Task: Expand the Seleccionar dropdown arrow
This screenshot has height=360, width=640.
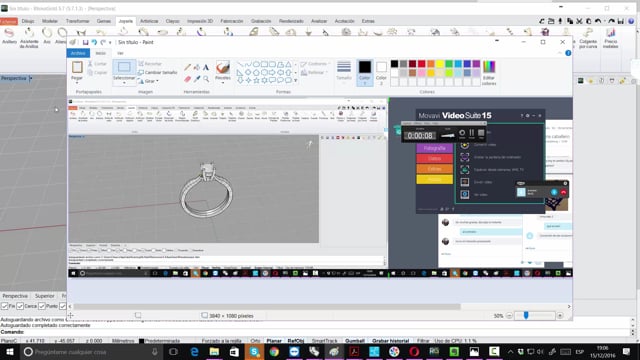Action: [x=124, y=83]
